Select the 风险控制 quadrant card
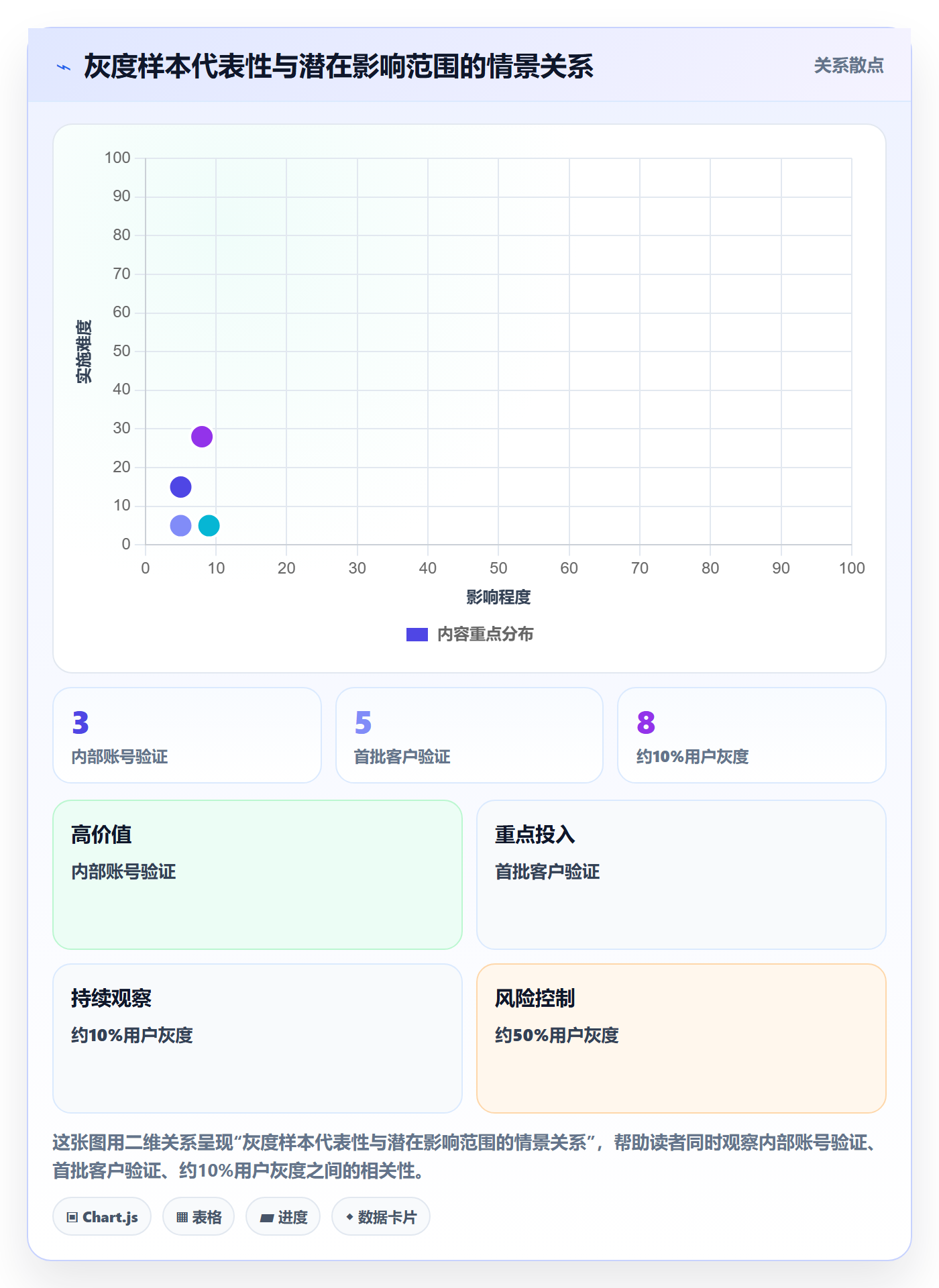This screenshot has height=1288, width=939. point(681,1038)
